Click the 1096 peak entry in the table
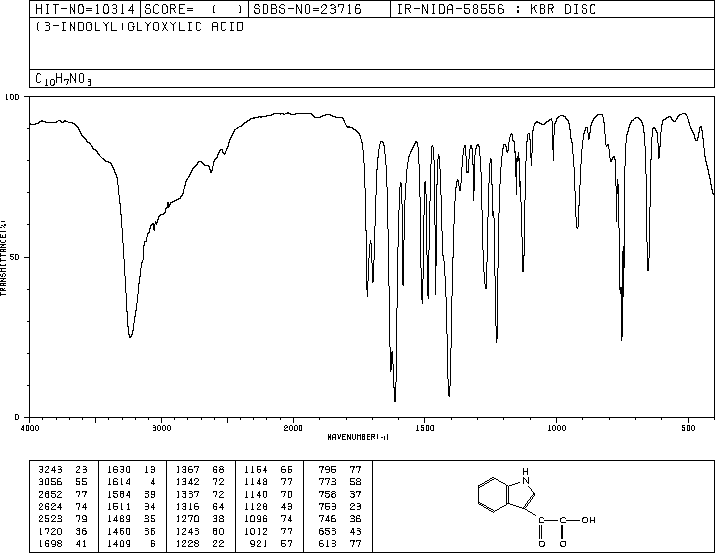The width and height of the screenshot is (715, 553). click(x=256, y=519)
